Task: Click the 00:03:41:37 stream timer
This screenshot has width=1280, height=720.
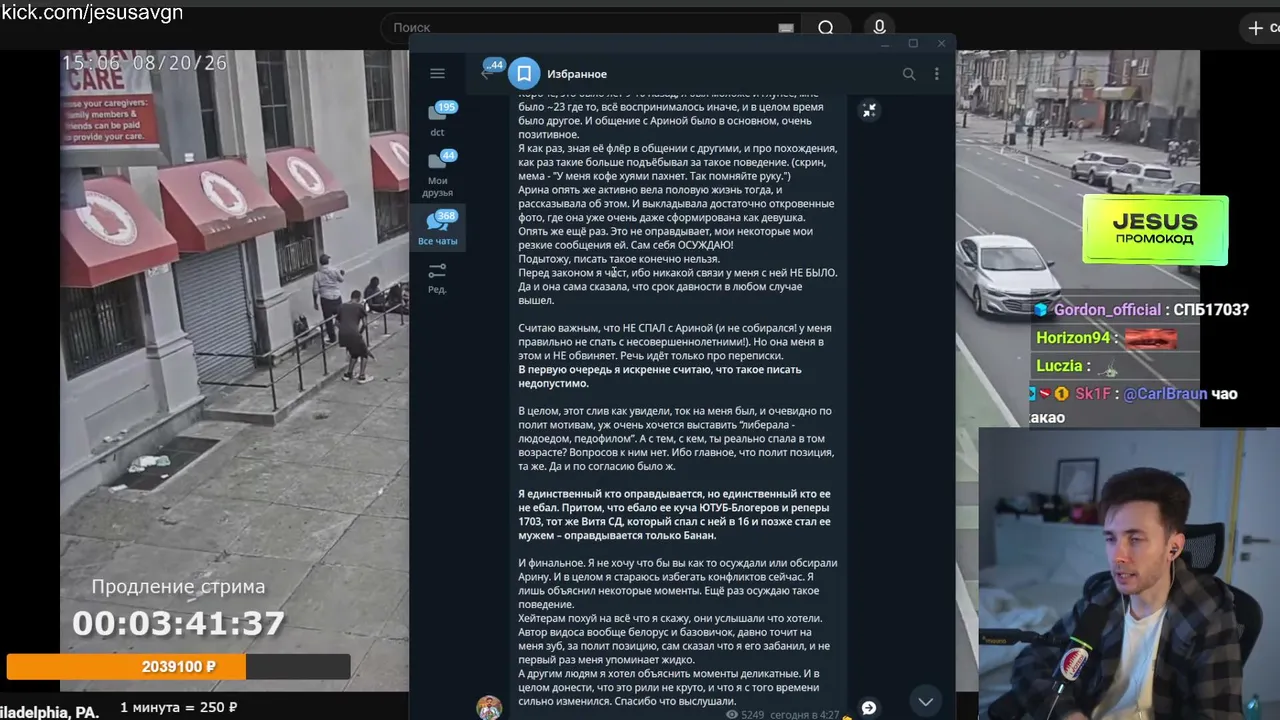Action: point(178,624)
